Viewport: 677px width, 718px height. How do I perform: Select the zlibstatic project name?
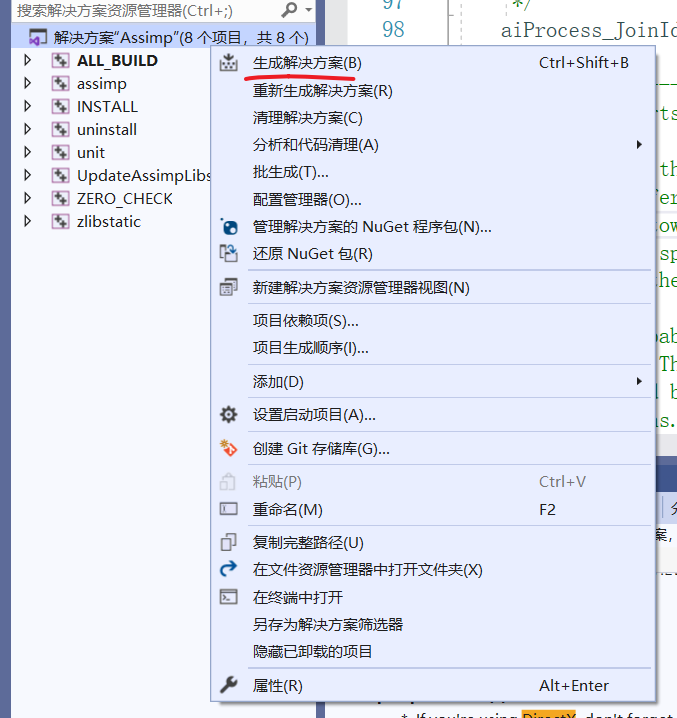[x=109, y=222]
